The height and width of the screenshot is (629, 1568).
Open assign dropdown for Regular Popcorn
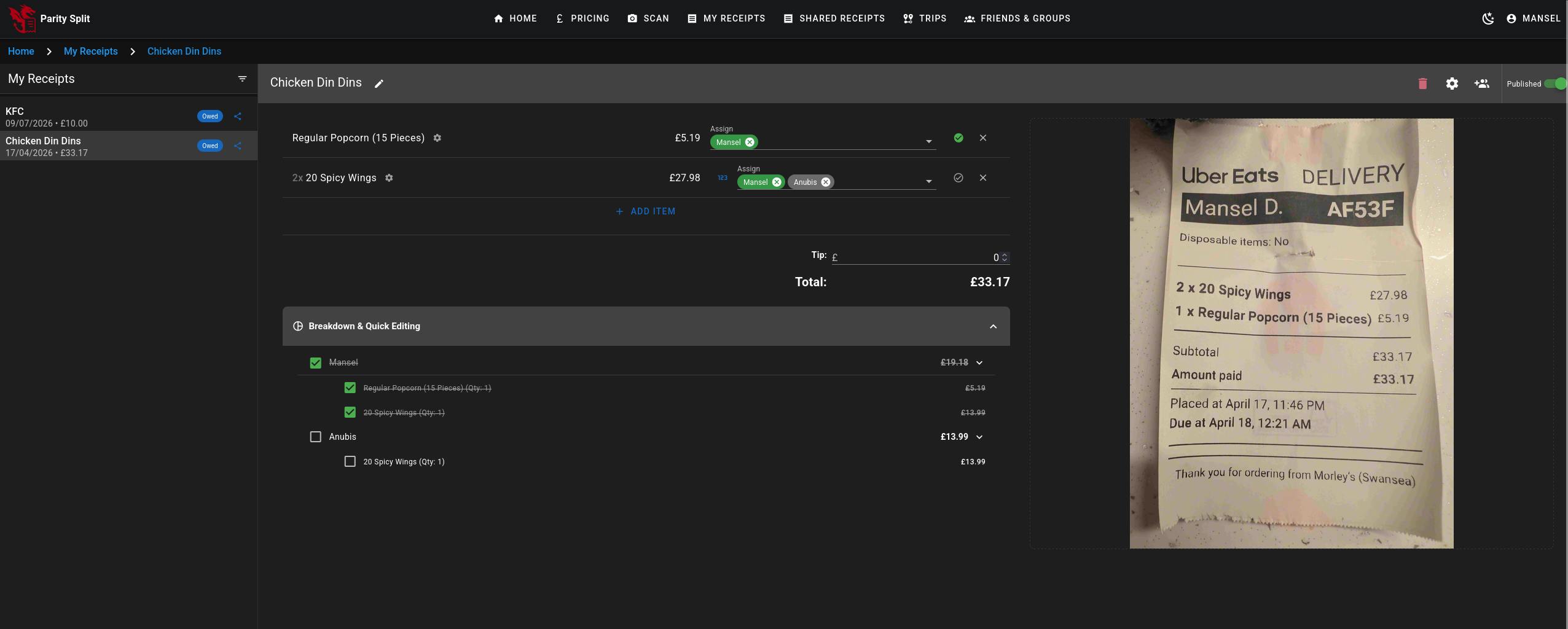(x=928, y=142)
